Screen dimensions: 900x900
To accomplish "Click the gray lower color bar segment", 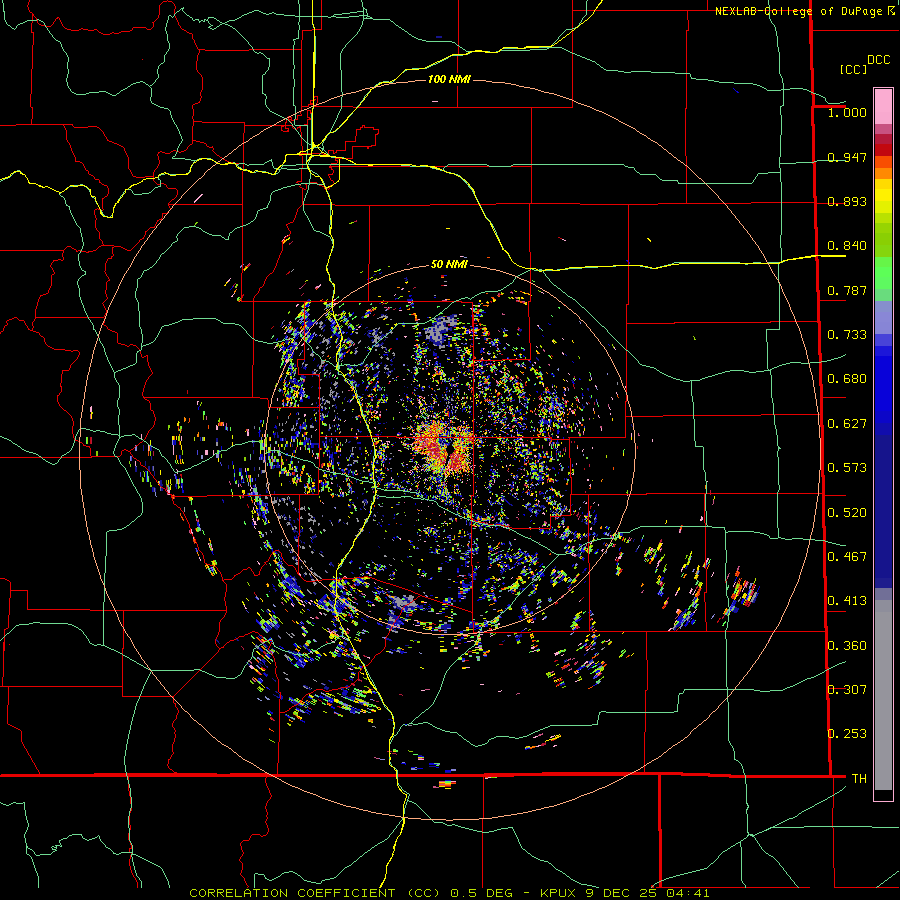I will [883, 695].
